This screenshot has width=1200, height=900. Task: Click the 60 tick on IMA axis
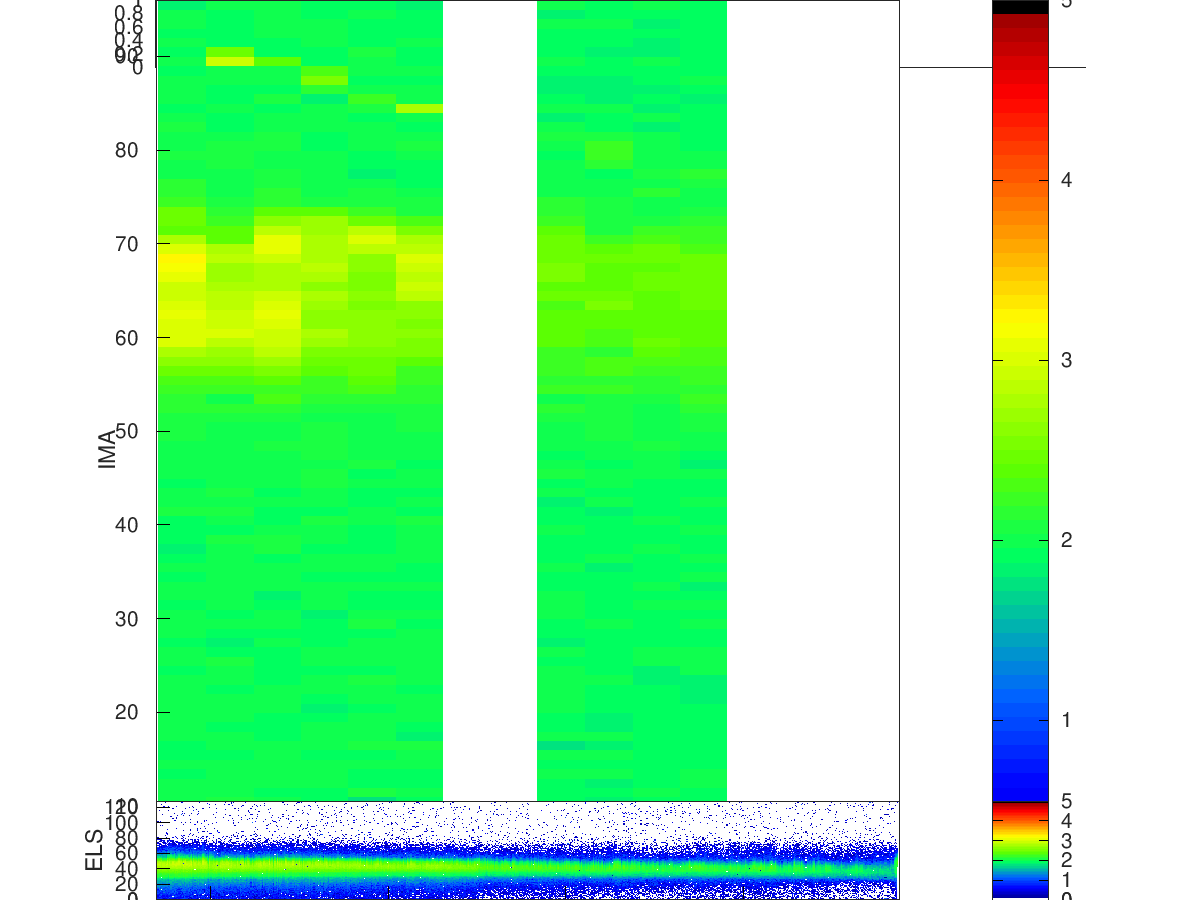click(127, 338)
